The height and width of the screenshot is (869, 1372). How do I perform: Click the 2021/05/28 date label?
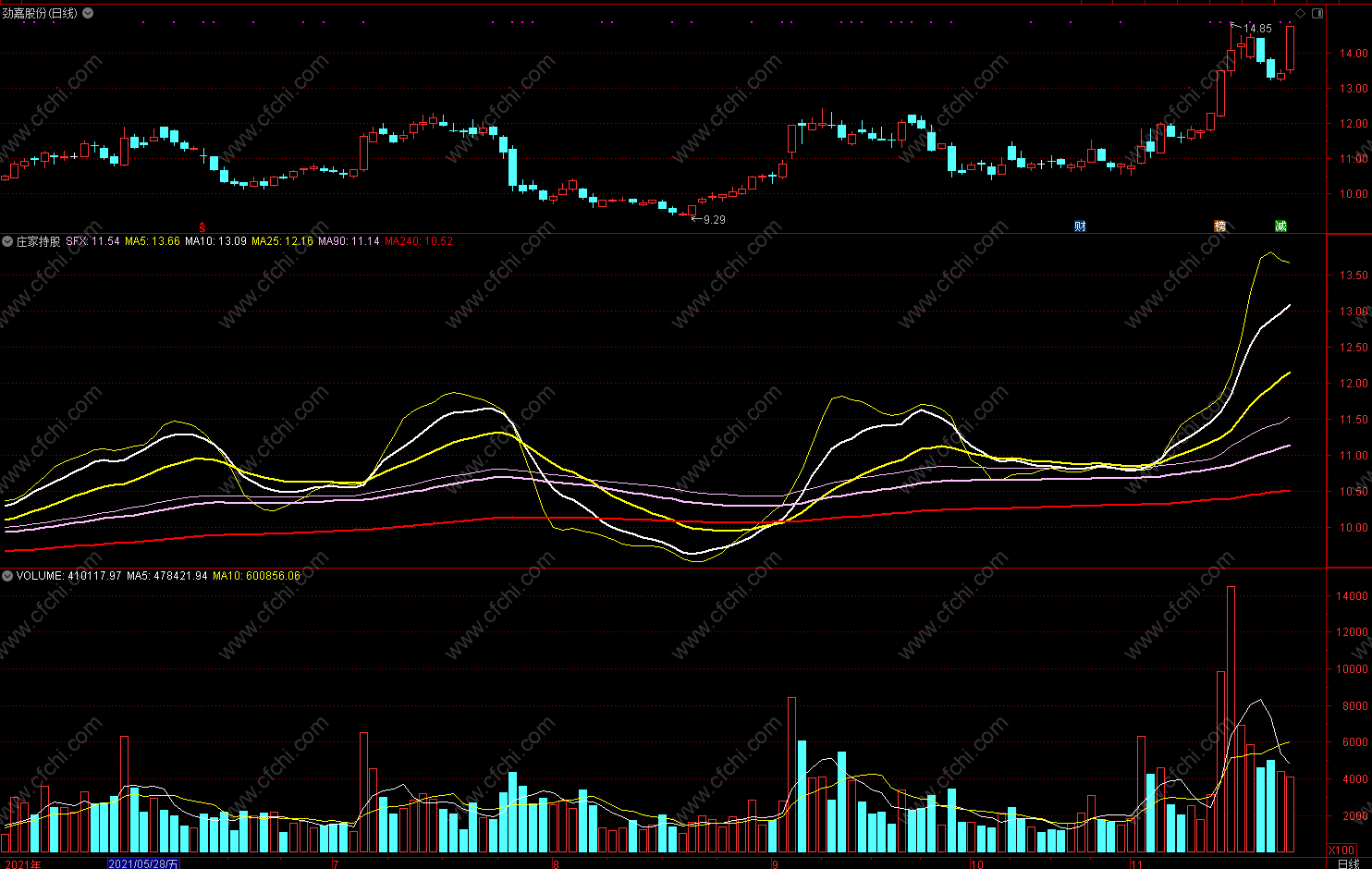pyautogui.click(x=143, y=863)
